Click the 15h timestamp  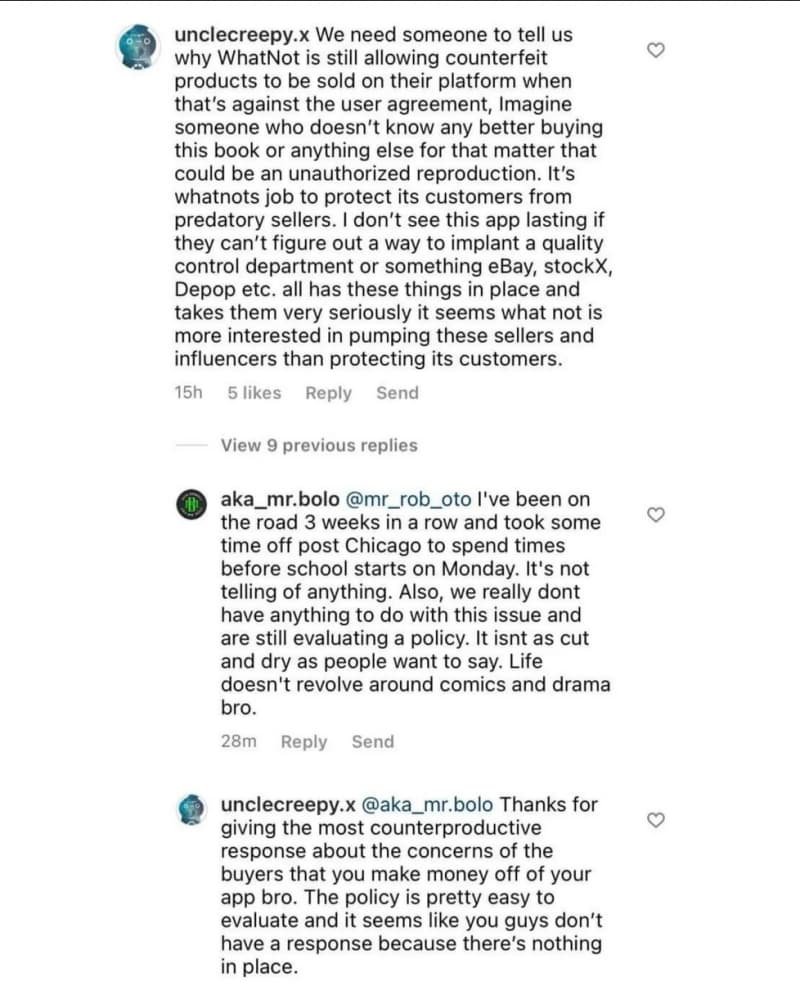pyautogui.click(x=189, y=393)
